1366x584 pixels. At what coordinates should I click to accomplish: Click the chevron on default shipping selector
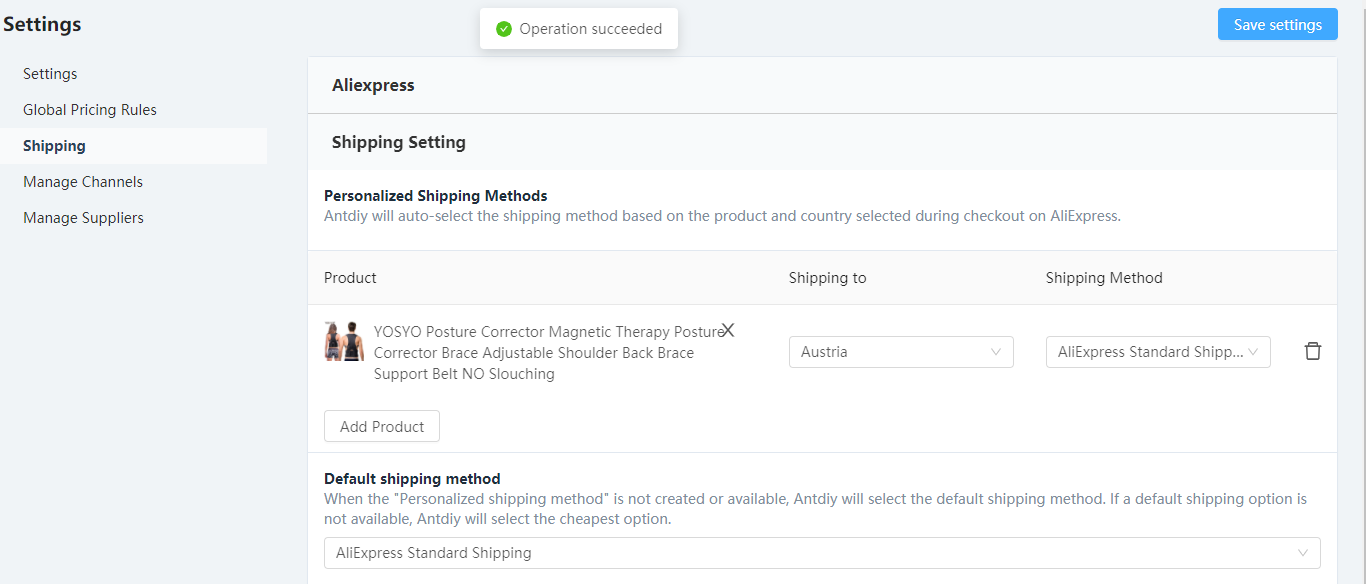click(x=1303, y=553)
